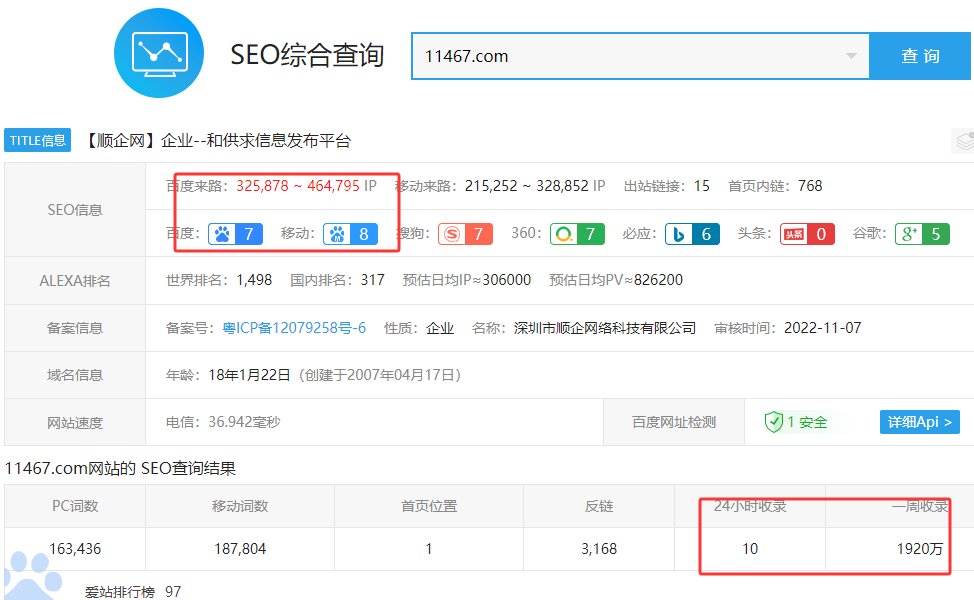Click the 24小时收录 value 10
Viewport: 974px width, 600px height.
(x=750, y=549)
